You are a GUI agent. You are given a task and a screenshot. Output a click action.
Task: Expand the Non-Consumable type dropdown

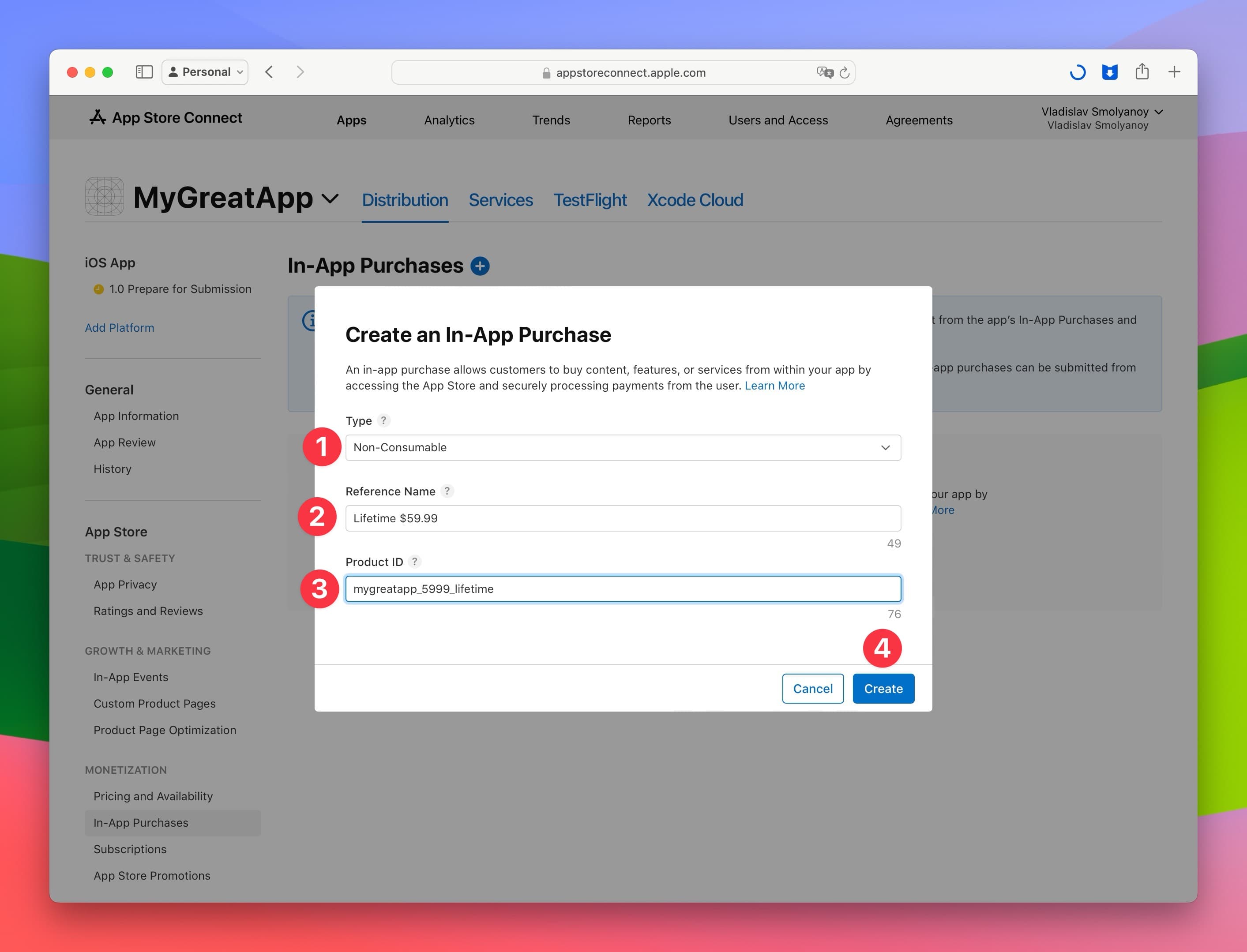884,447
